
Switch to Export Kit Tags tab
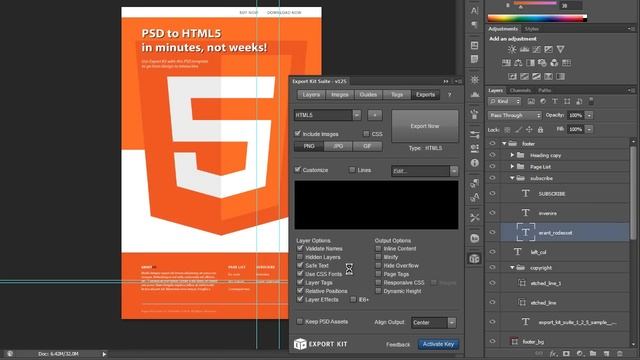[x=397, y=95]
